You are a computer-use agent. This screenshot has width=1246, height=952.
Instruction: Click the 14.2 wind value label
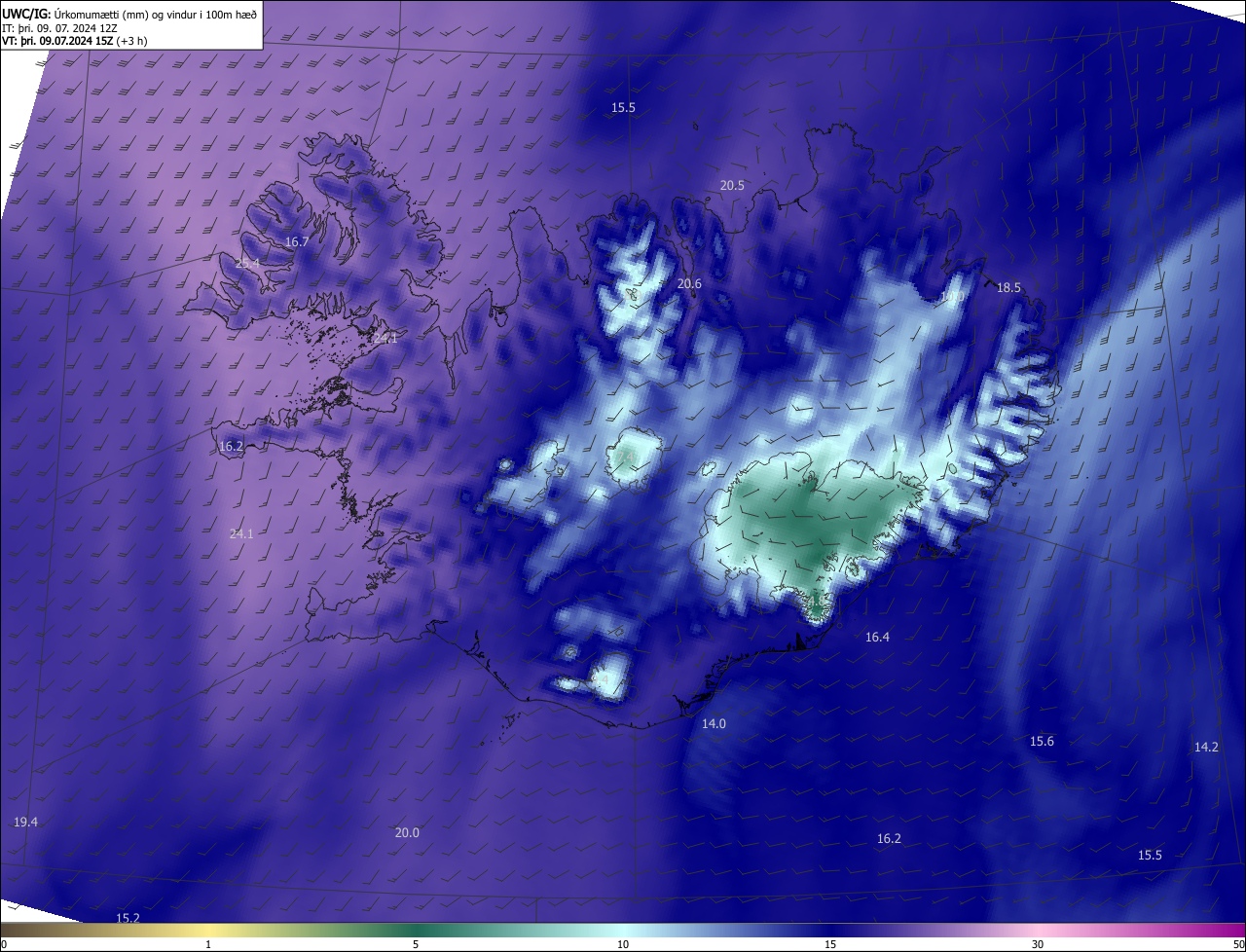click(x=1206, y=747)
